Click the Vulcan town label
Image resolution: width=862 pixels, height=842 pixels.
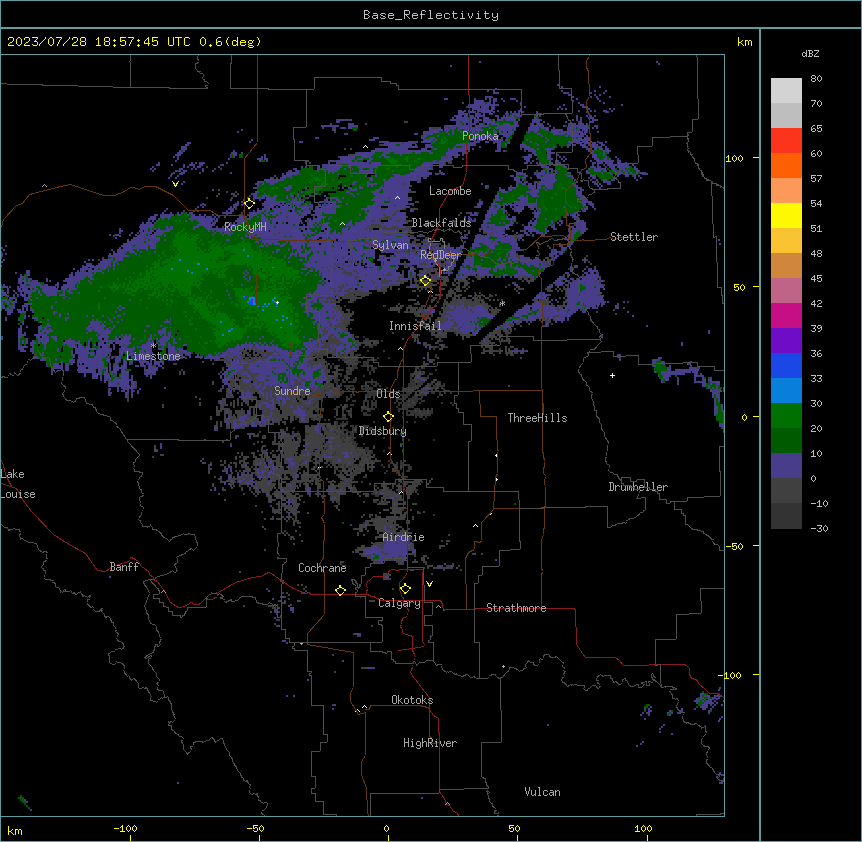542,792
